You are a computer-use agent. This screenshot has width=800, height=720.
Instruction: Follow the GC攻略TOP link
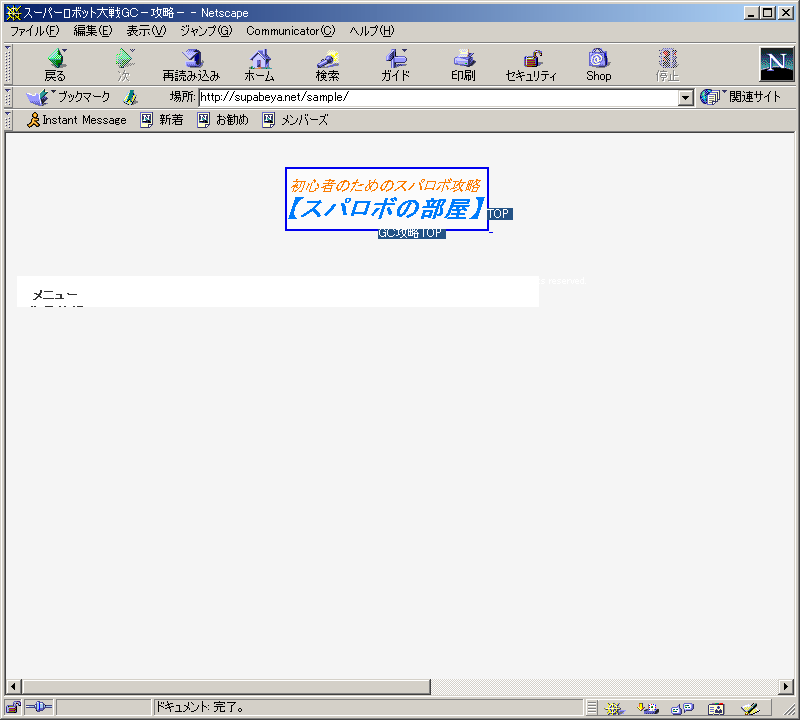tap(411, 234)
